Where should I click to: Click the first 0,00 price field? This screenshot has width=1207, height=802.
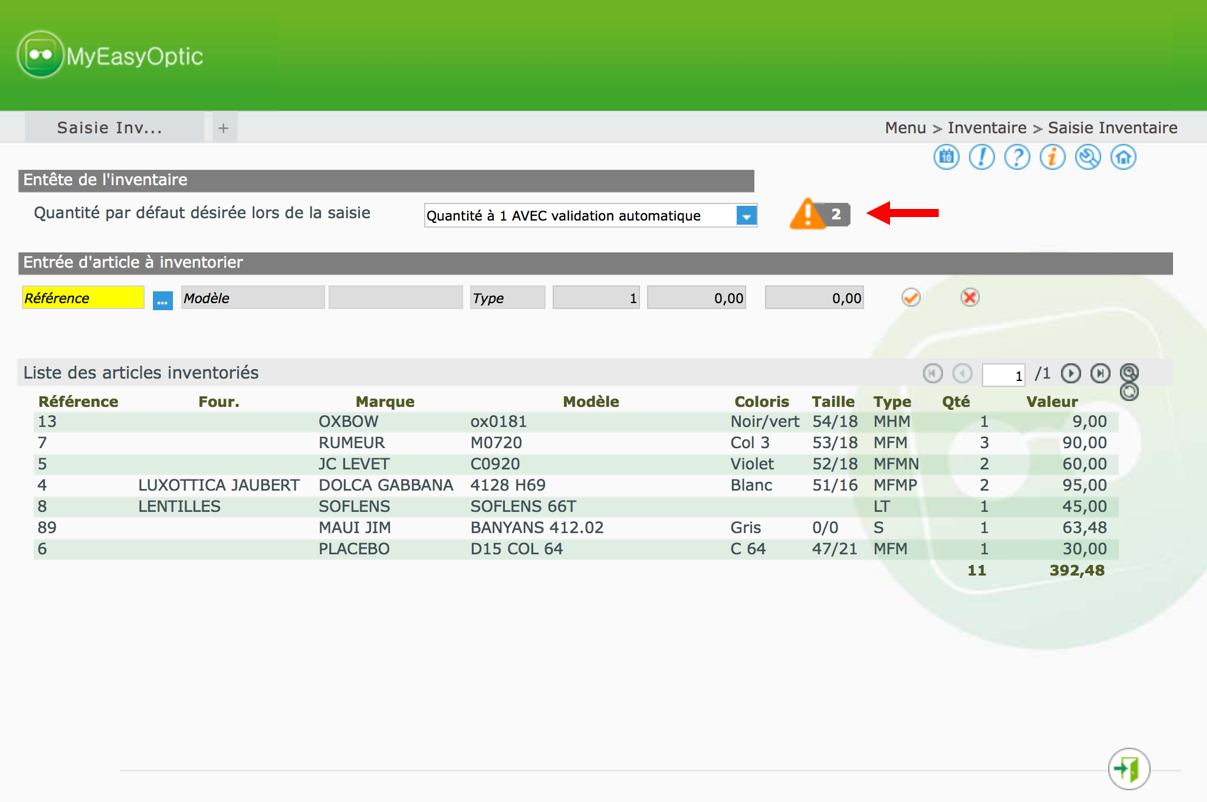coord(697,298)
